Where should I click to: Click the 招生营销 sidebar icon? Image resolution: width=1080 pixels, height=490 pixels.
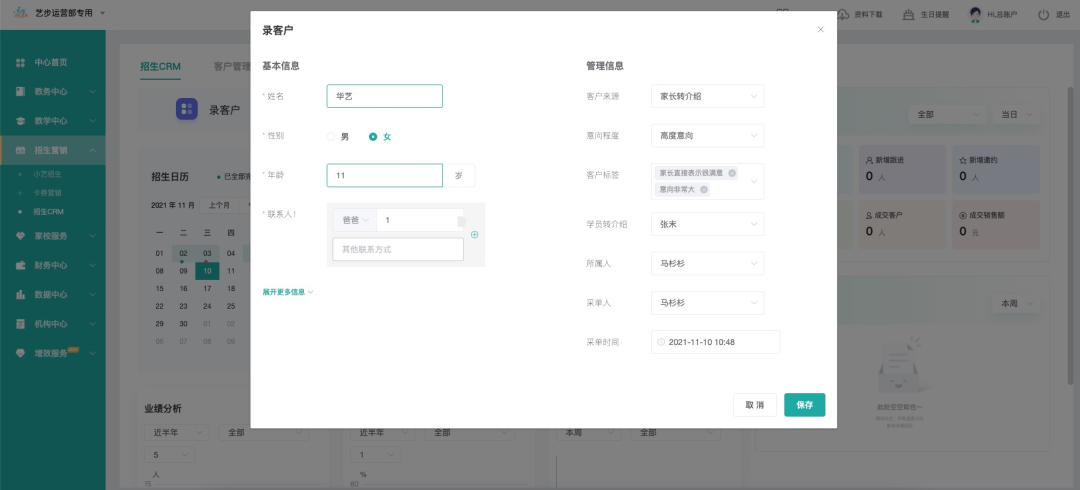21,150
